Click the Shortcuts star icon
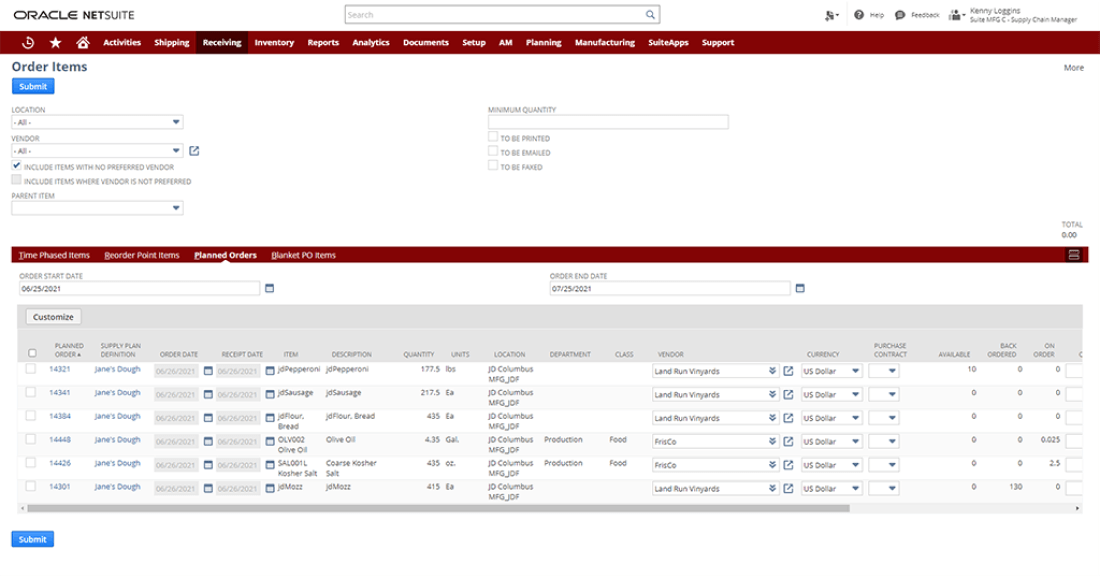This screenshot has width=1100, height=577. [x=55, y=43]
